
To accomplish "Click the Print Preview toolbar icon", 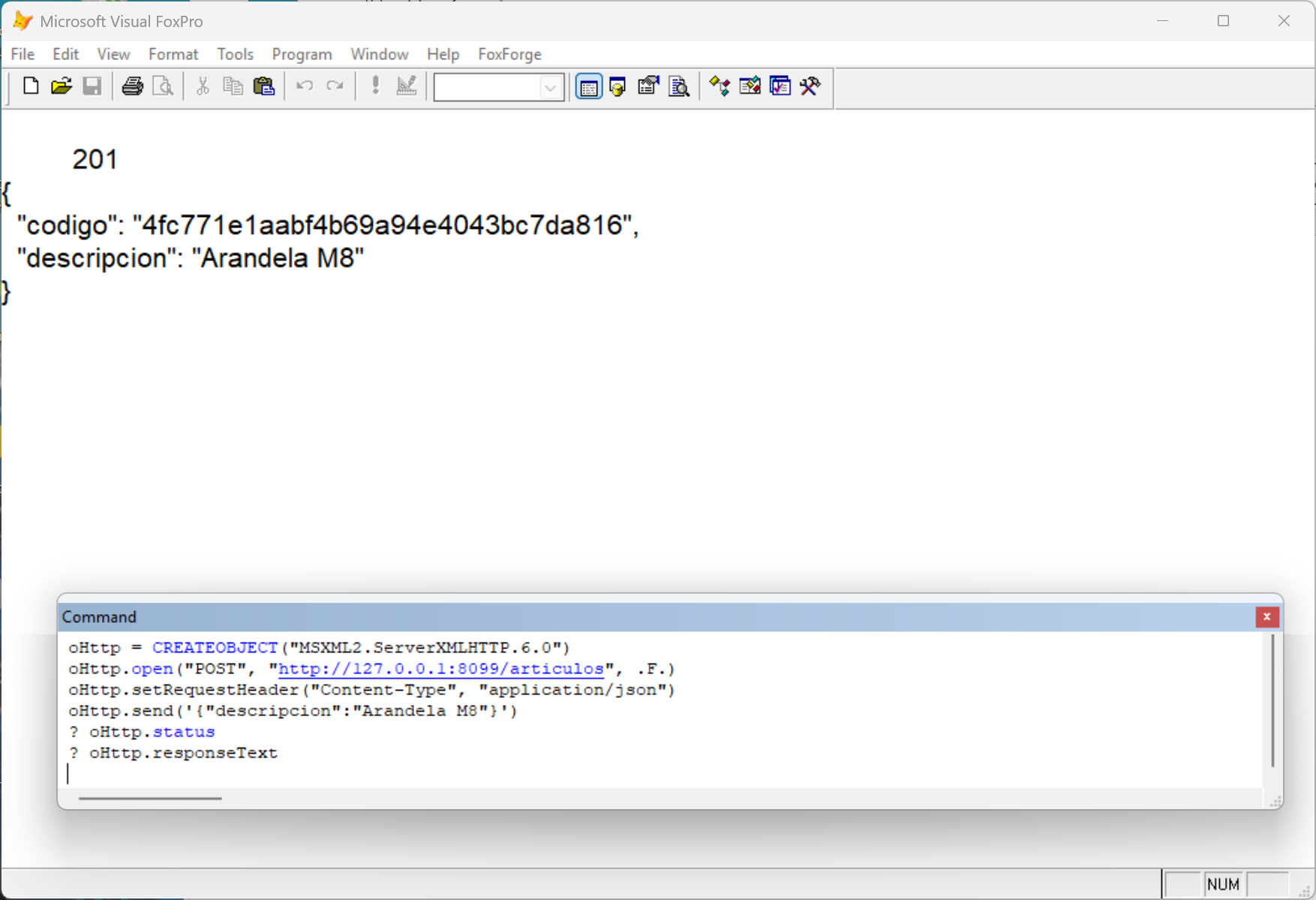I will pos(163,86).
